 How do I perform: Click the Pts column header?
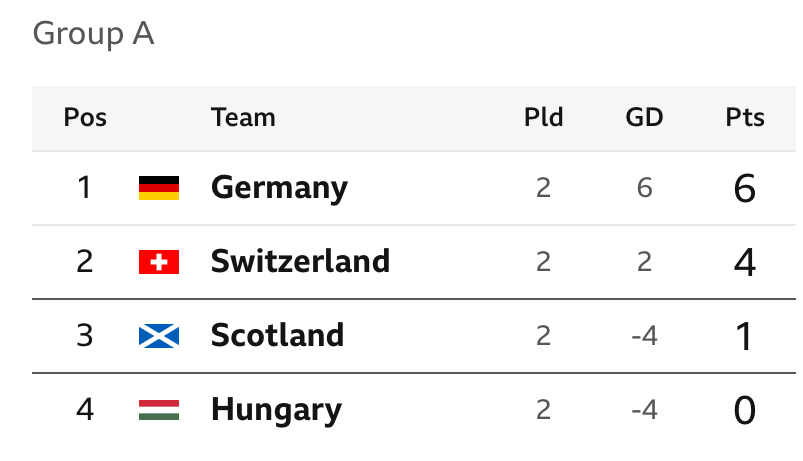(x=745, y=117)
